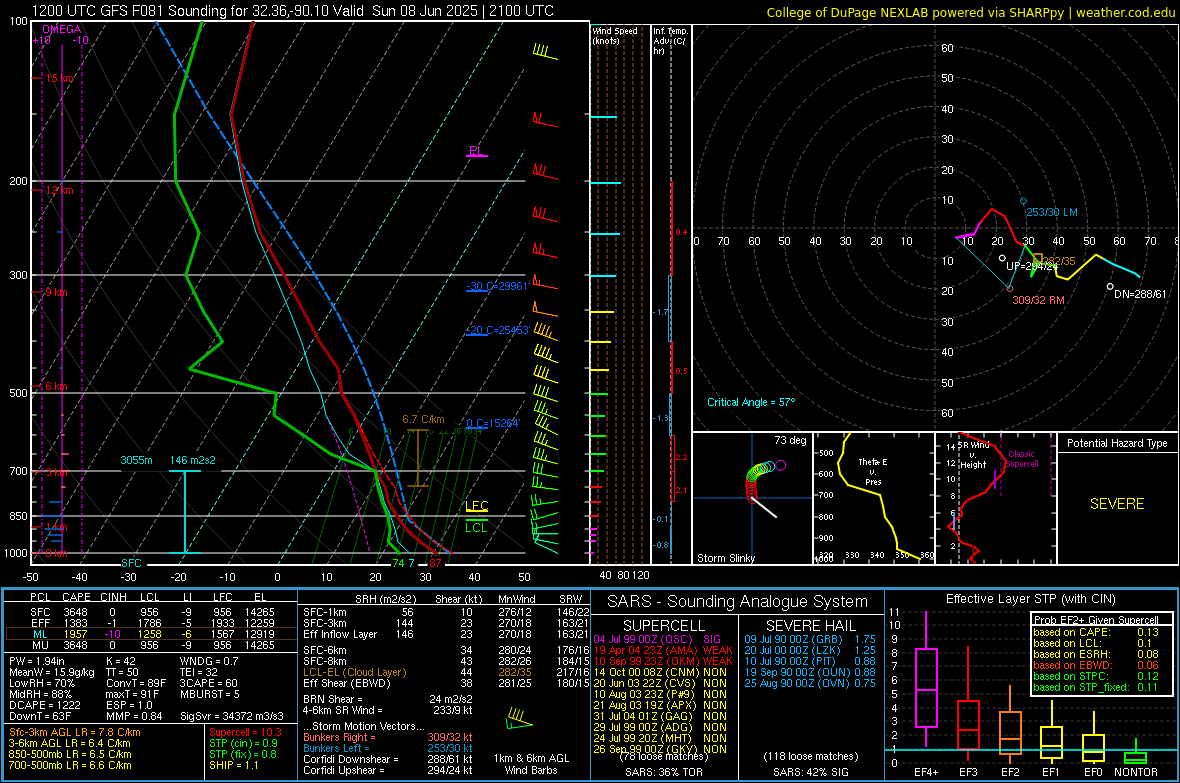Click the Bunkers Left = 253/30 kt row

point(388,748)
